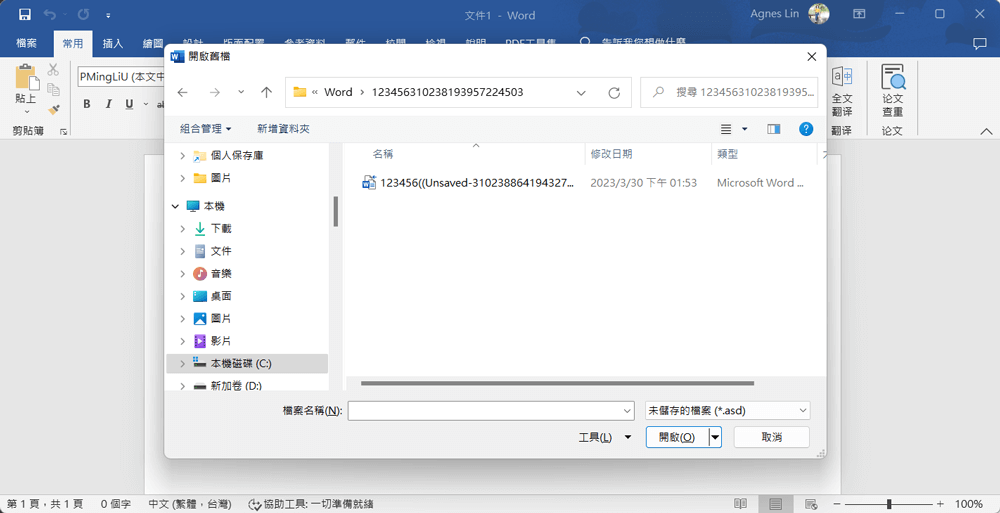
Task: Click the horizontal scrollbar in file list
Action: pyautogui.click(x=557, y=383)
